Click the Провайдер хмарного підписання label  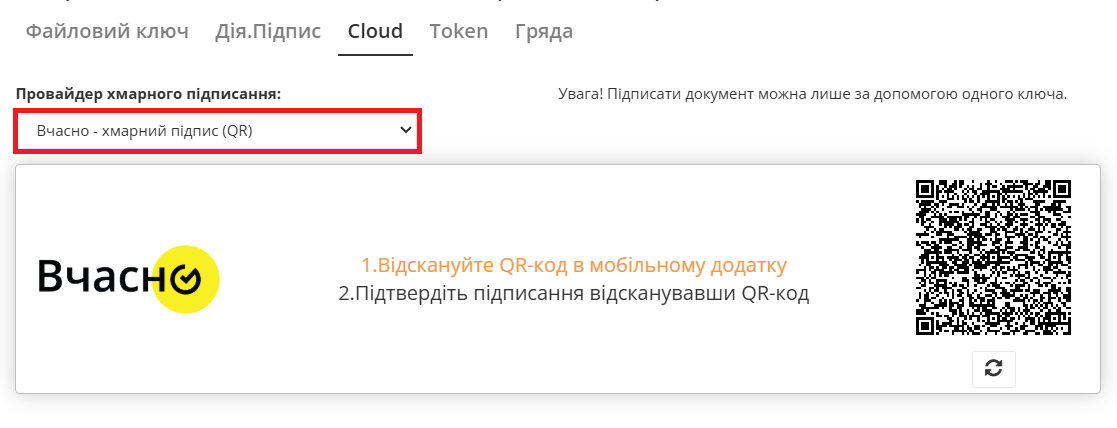tap(148, 94)
